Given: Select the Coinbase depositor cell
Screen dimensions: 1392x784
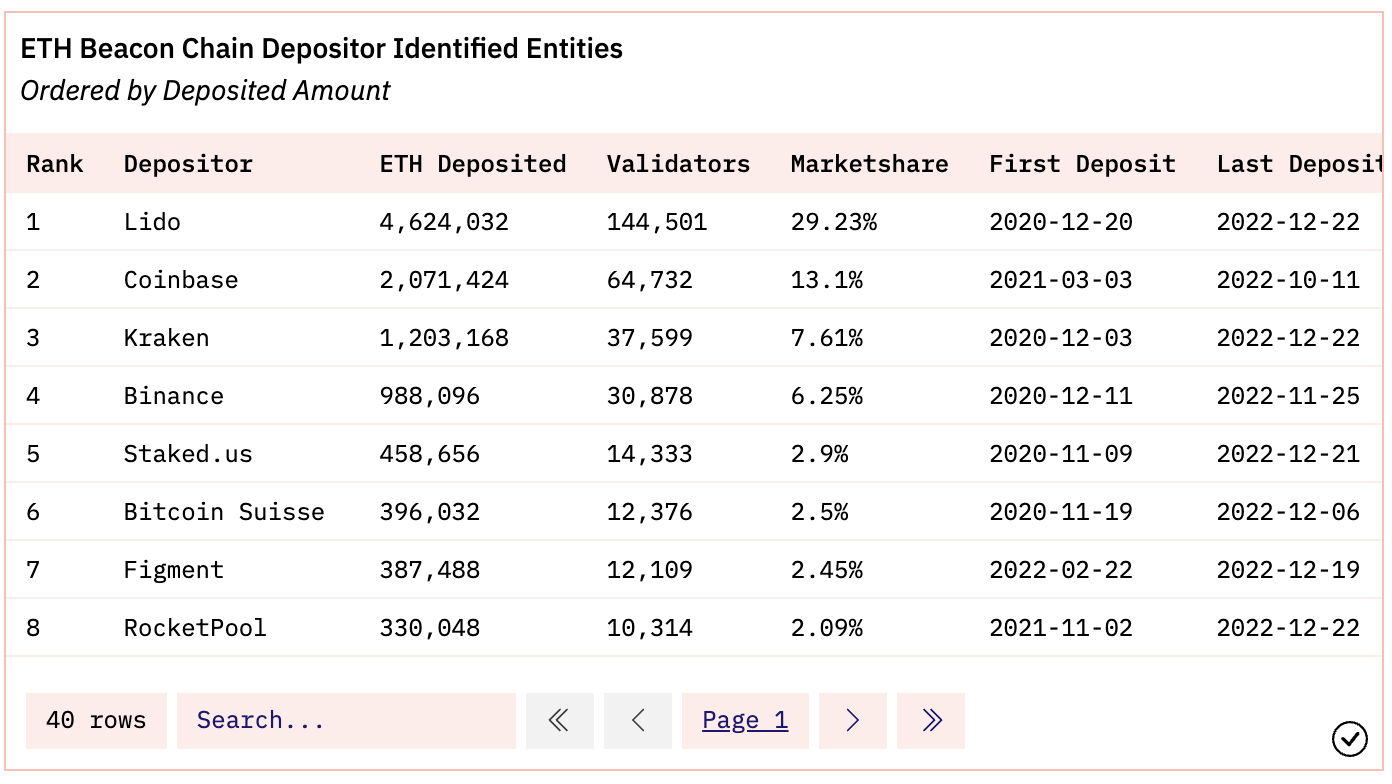Looking at the screenshot, I should click(x=181, y=280).
